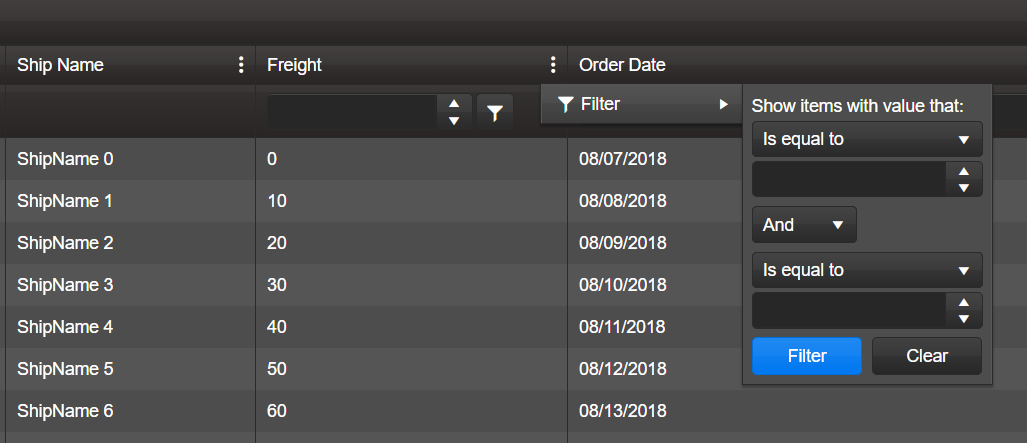Click the second filter value input box

(x=849, y=311)
